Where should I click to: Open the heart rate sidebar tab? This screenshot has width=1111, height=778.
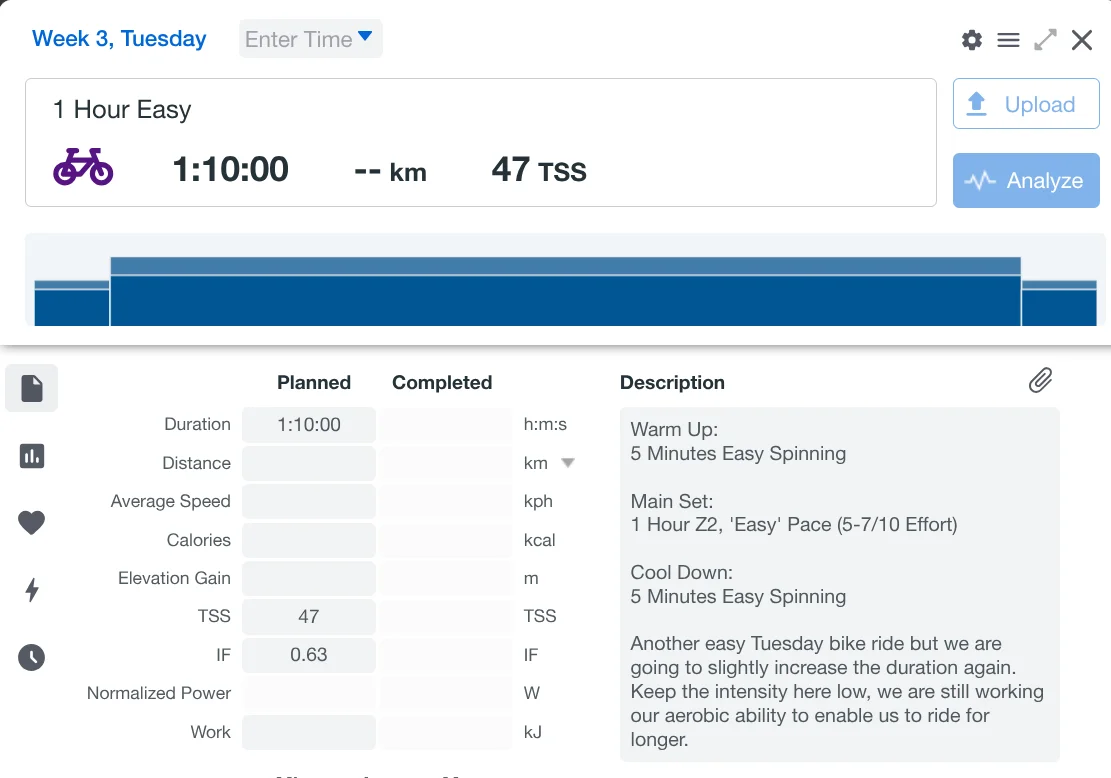(x=32, y=523)
